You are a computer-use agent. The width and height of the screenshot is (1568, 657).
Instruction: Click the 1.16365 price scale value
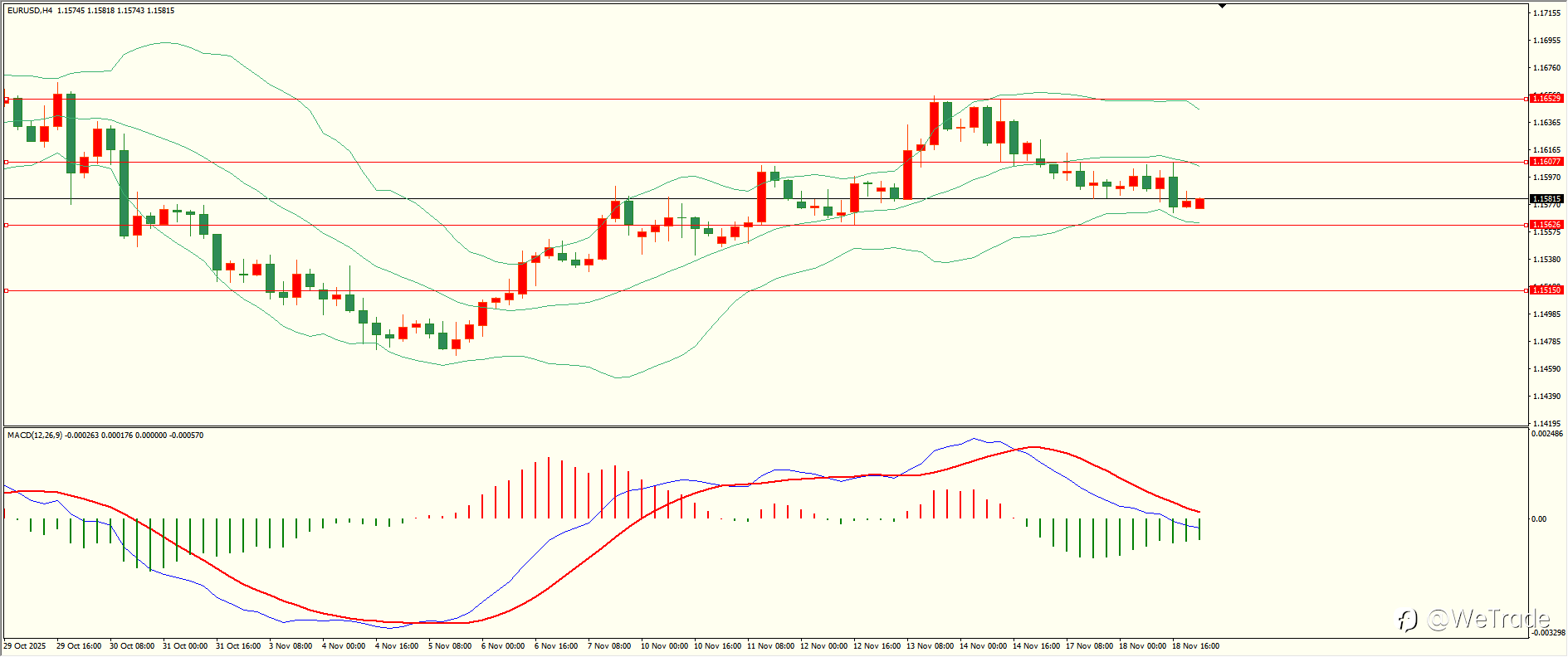pyautogui.click(x=1546, y=123)
